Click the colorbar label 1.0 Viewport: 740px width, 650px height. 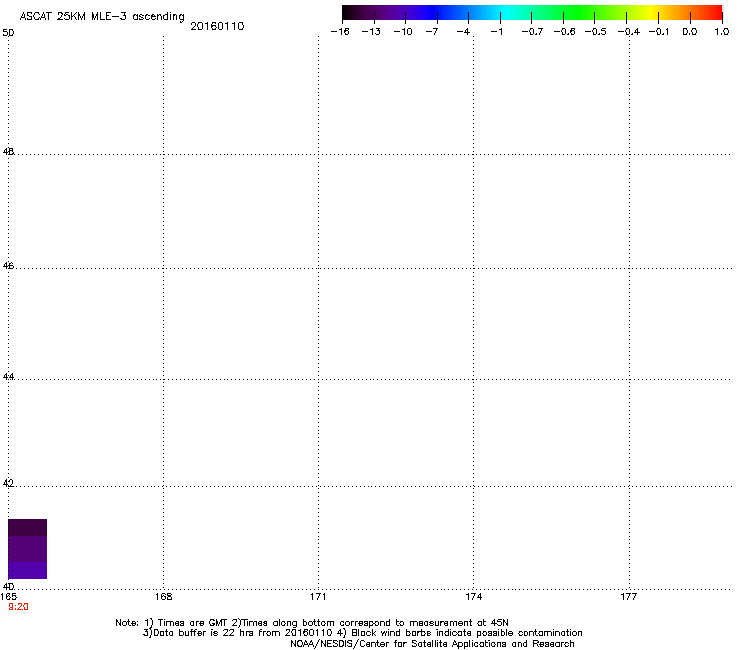[722, 32]
